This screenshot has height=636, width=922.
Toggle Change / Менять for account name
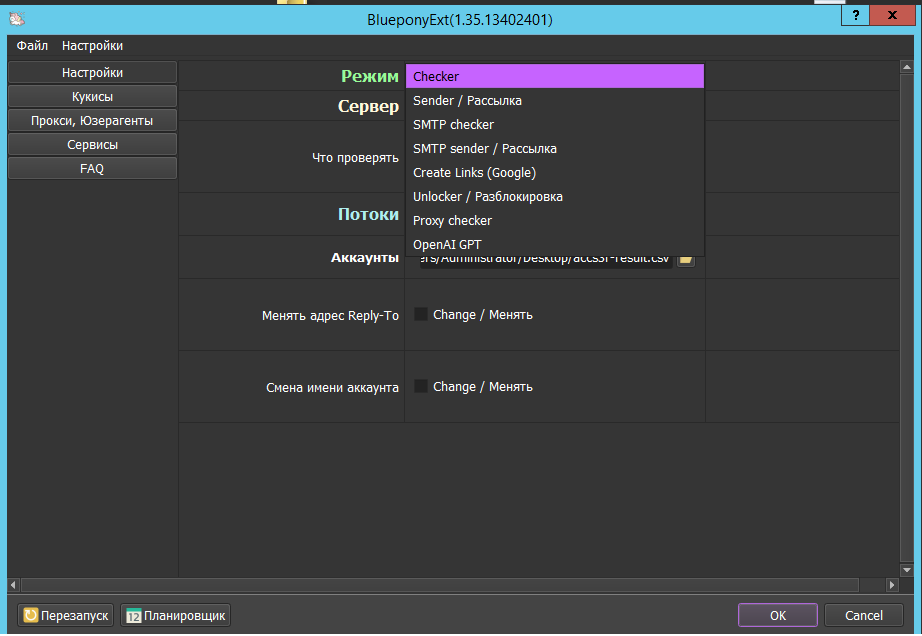(420, 386)
